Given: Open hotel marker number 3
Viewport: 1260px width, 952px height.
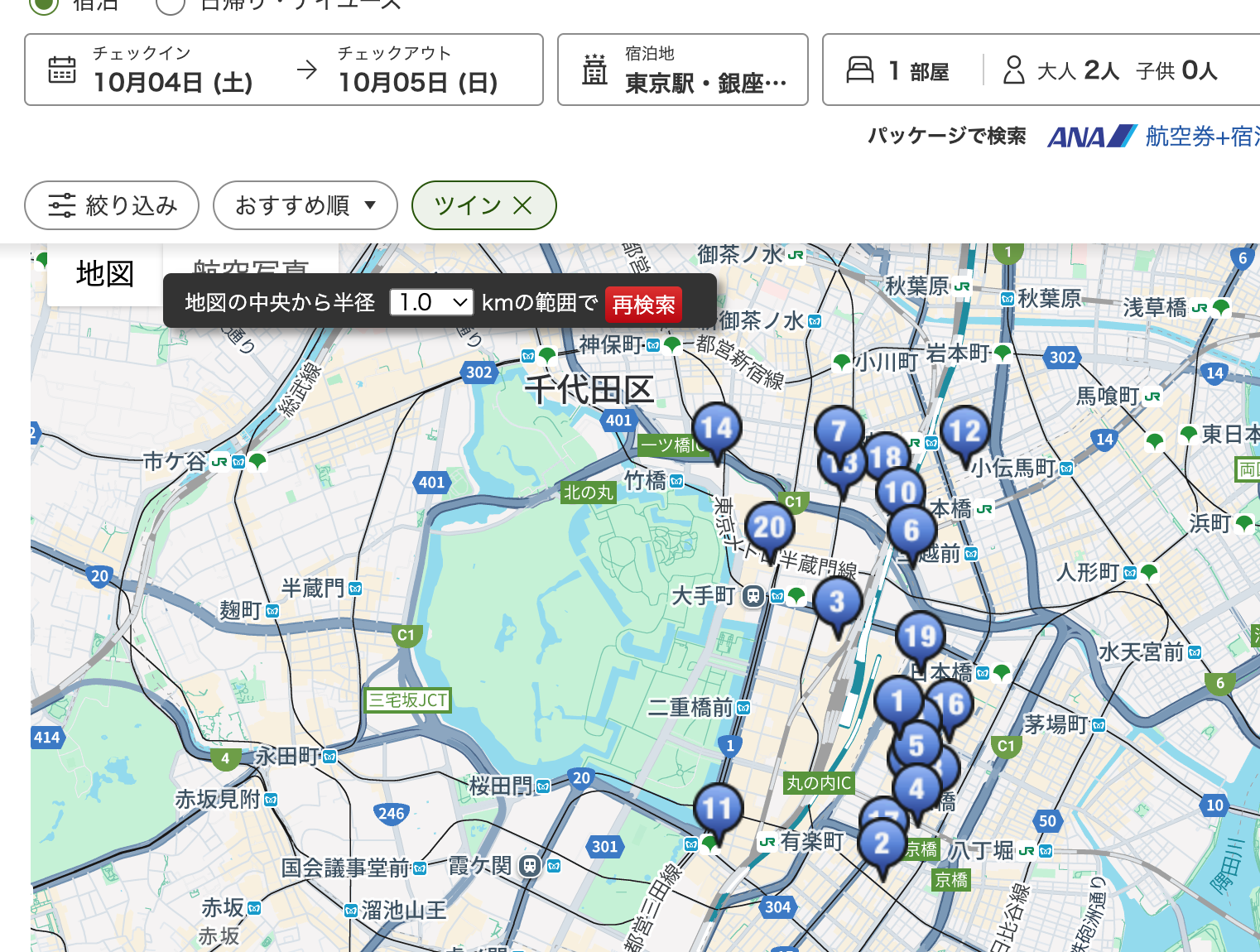Looking at the screenshot, I should pyautogui.click(x=837, y=602).
